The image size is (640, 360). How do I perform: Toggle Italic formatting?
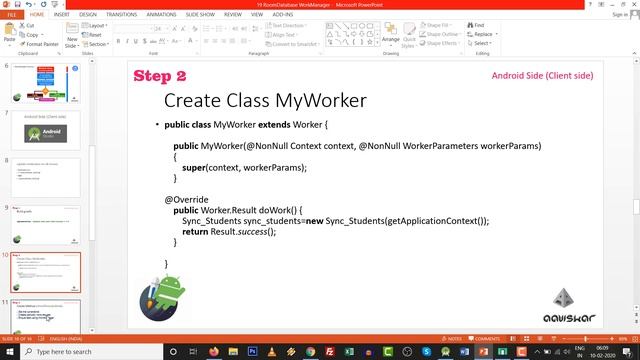[127, 41]
